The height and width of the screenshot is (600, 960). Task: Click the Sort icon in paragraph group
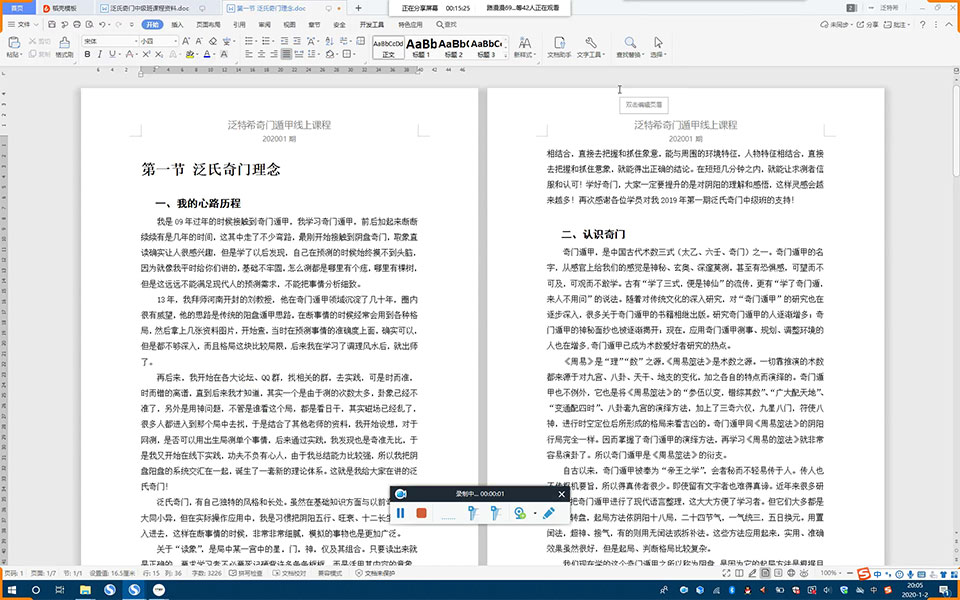329,41
